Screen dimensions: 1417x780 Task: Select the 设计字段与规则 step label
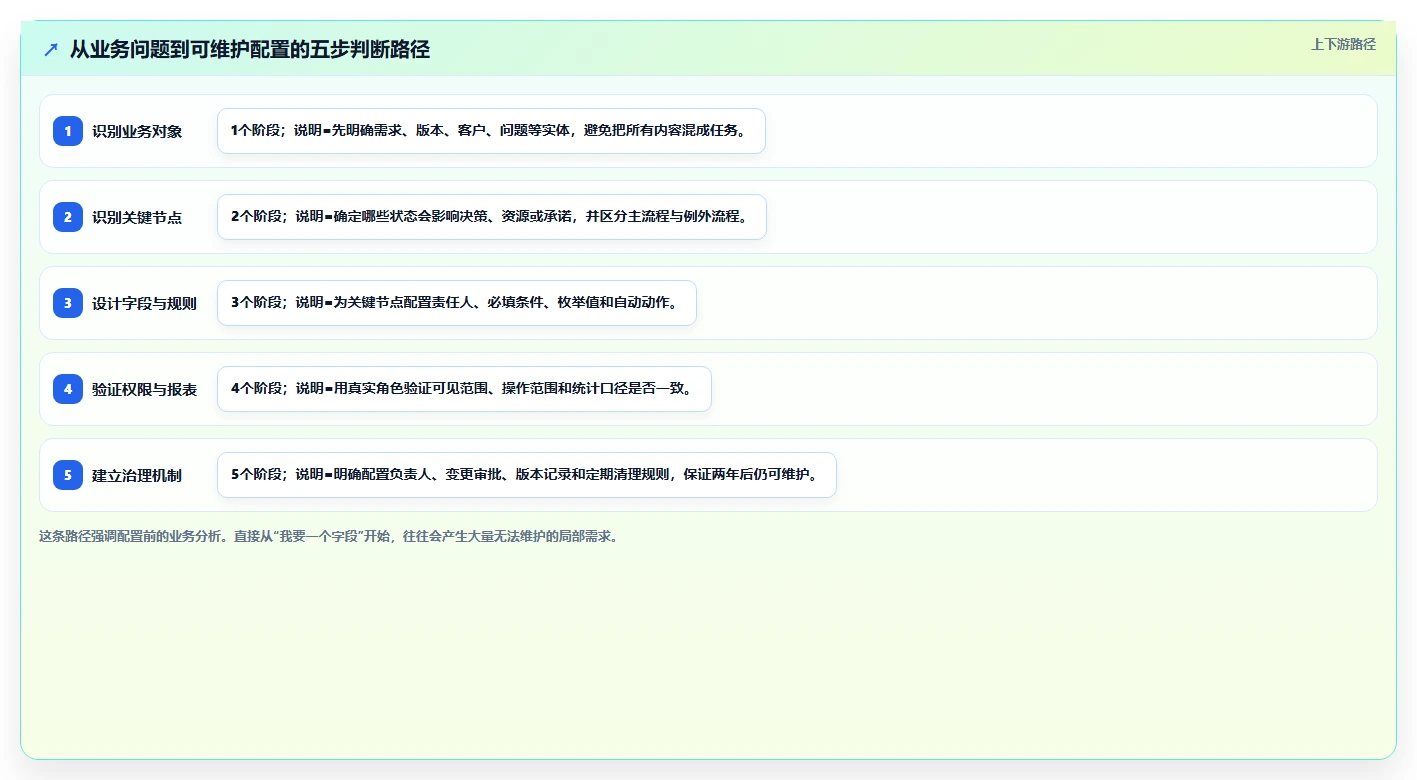pyautogui.click(x=145, y=303)
